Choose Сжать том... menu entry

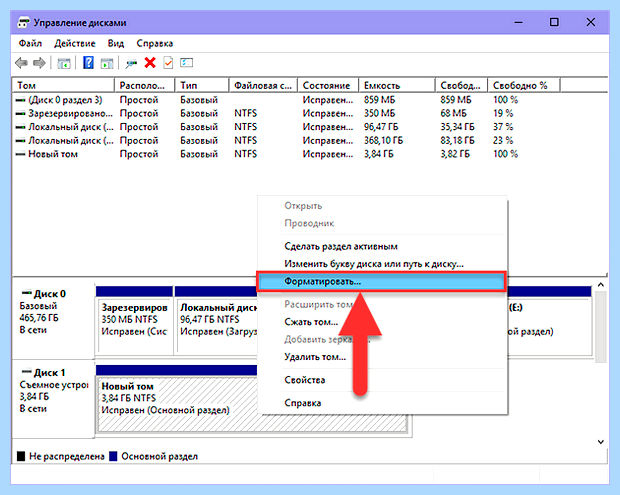311,322
